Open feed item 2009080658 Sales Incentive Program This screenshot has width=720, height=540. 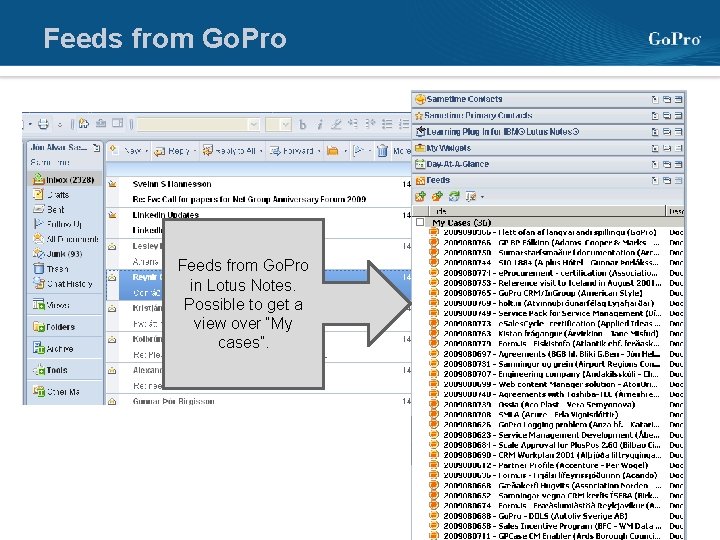[x=545, y=526]
